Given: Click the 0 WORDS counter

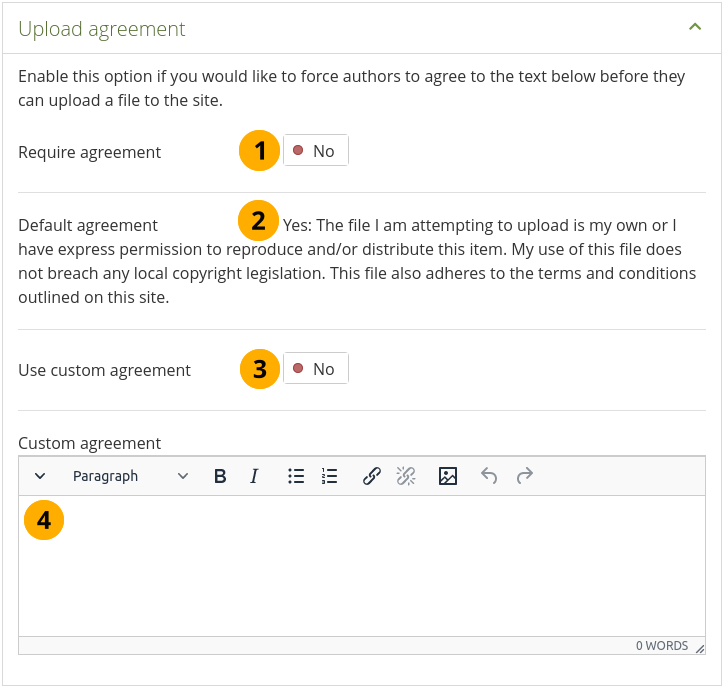Looking at the screenshot, I should 661,646.
